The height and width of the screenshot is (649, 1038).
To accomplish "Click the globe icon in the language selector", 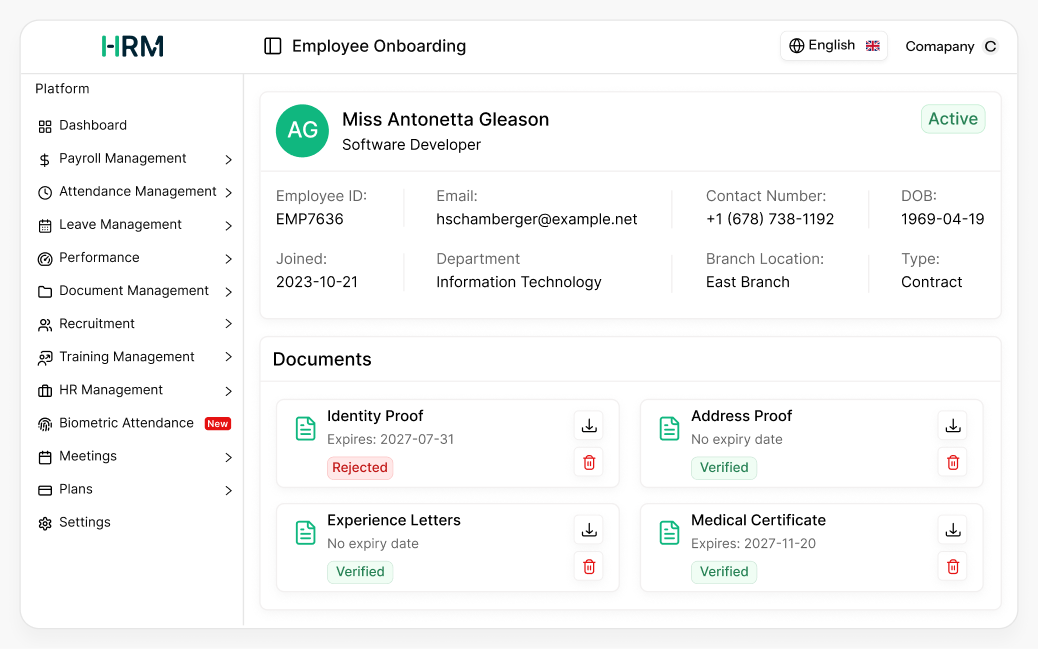I will click(796, 45).
